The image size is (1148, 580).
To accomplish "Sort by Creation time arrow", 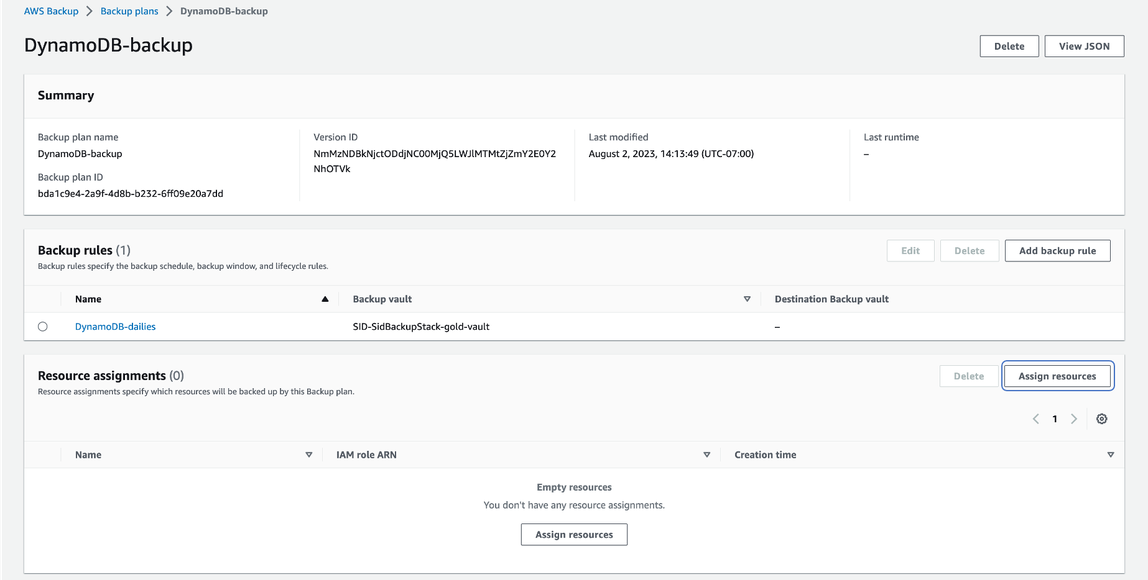I will coord(1111,455).
